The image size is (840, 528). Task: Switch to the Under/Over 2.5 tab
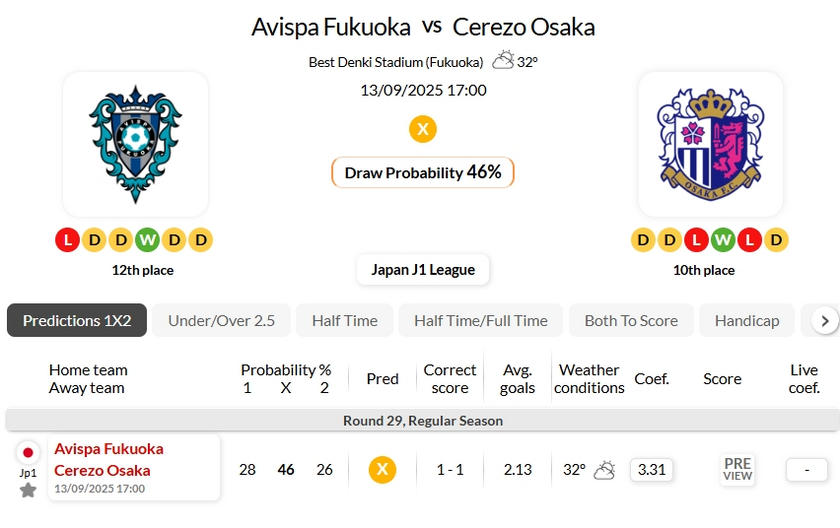tap(221, 320)
